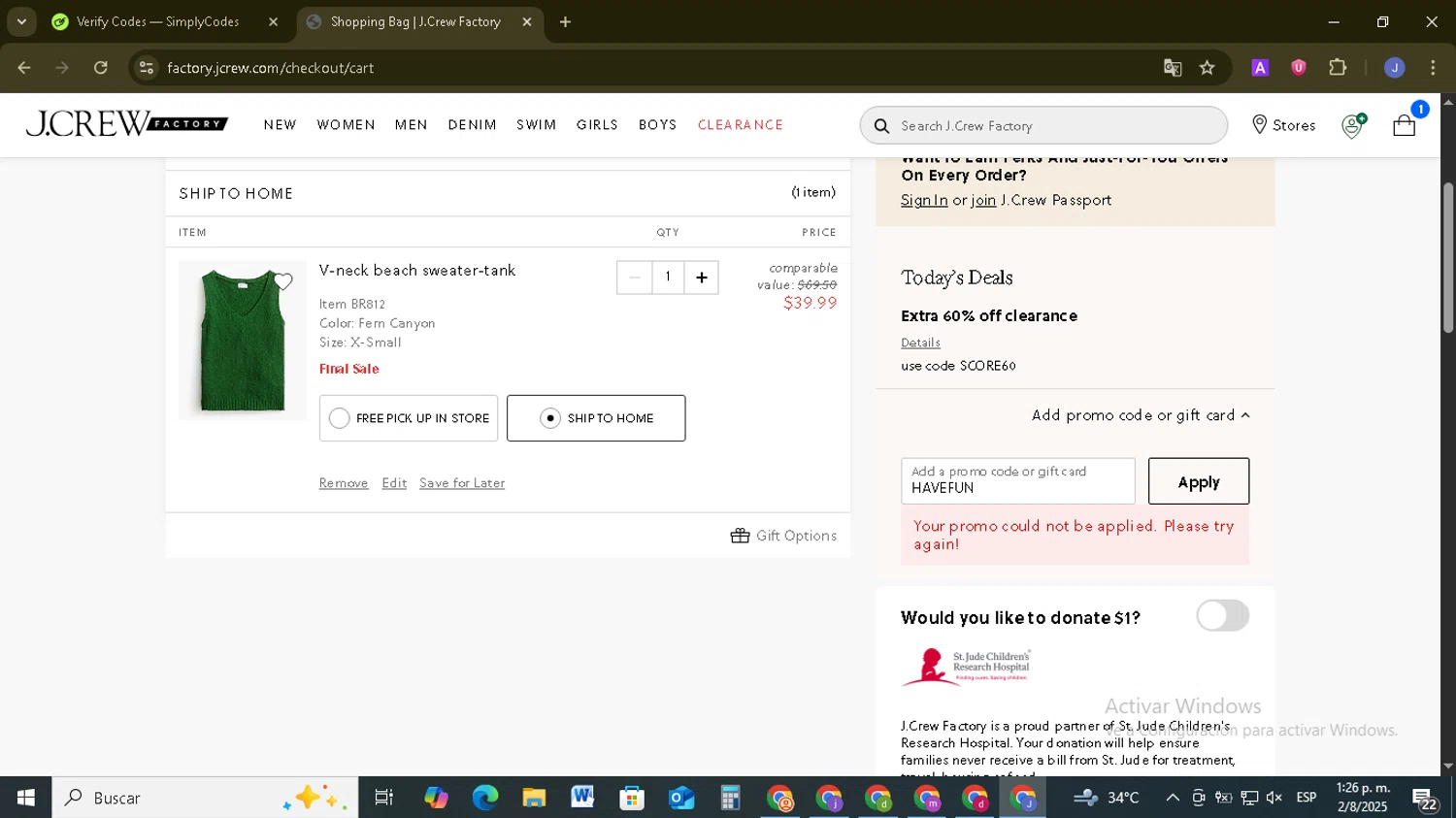Click Remove item link
The height and width of the screenshot is (818, 1456).
coord(344,483)
